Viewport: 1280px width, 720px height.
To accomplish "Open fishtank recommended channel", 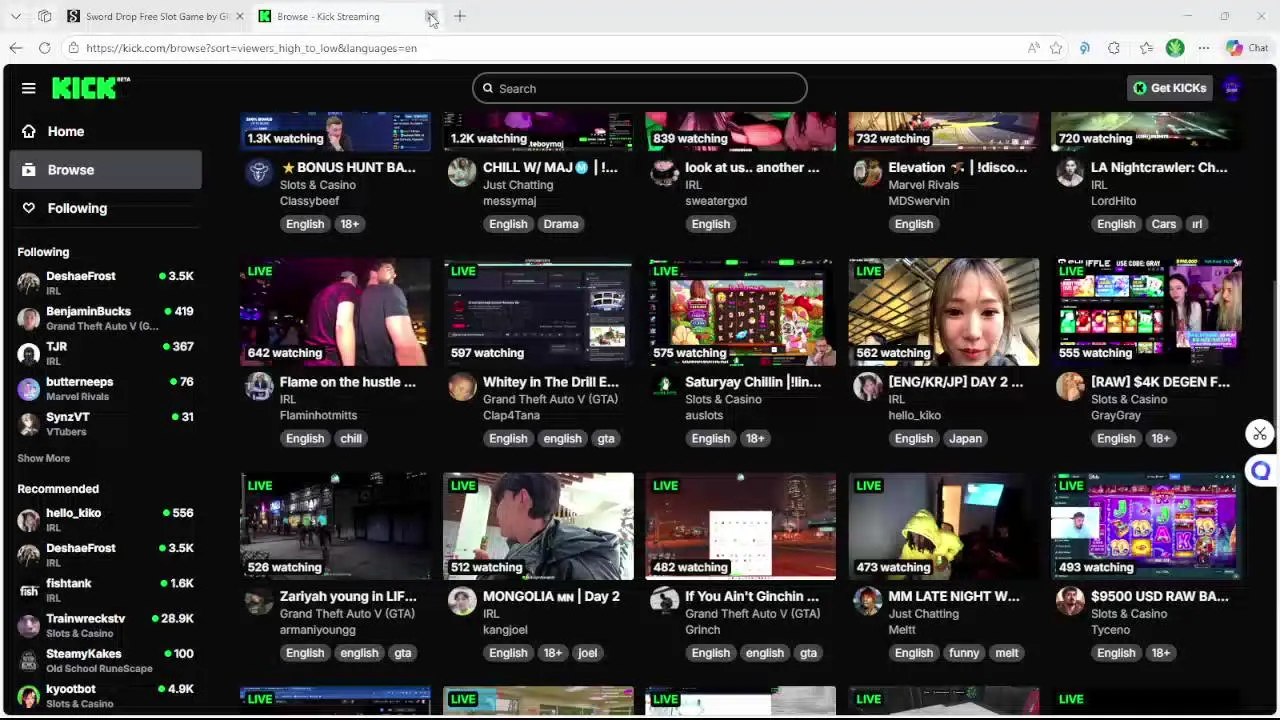I will 105,590.
